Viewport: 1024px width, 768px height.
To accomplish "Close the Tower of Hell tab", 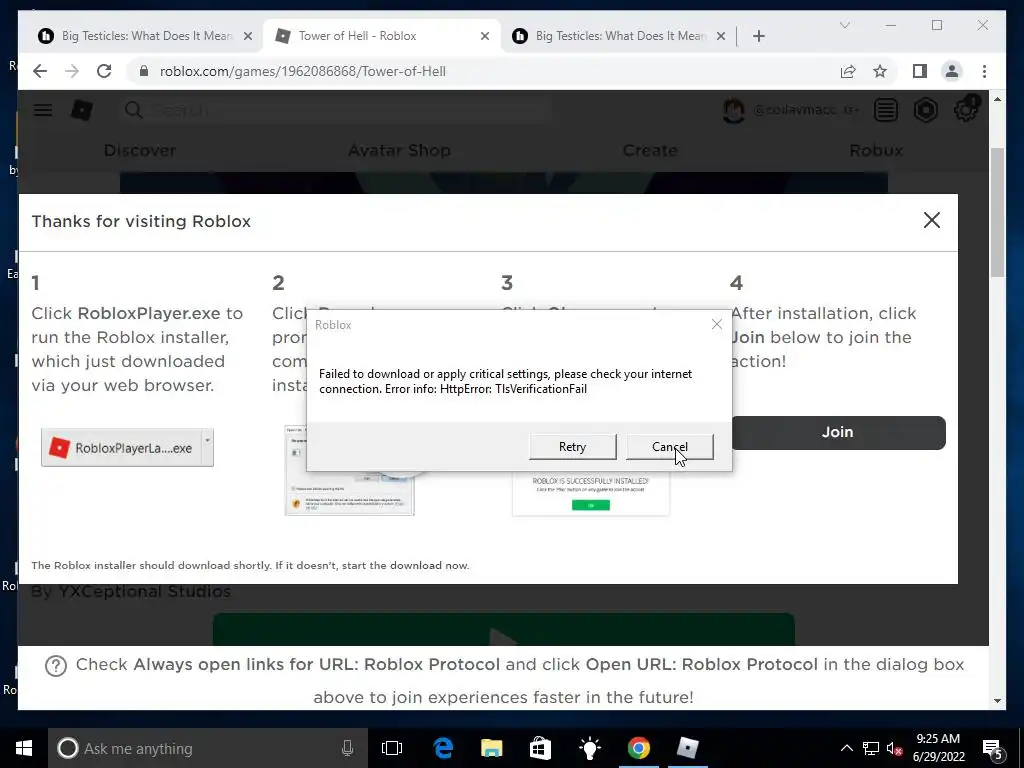I will click(x=485, y=36).
